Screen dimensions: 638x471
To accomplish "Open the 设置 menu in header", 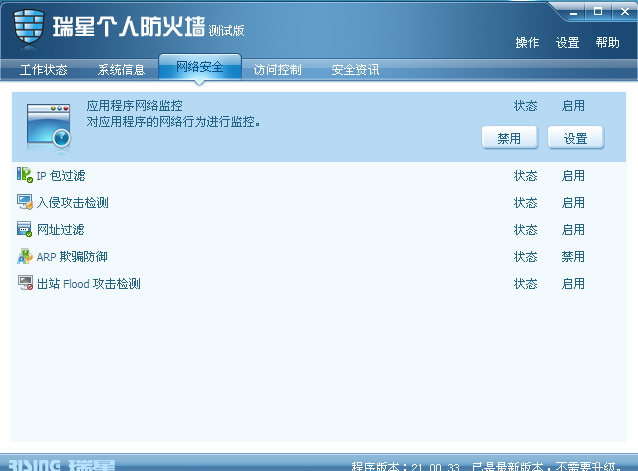I will coord(567,43).
